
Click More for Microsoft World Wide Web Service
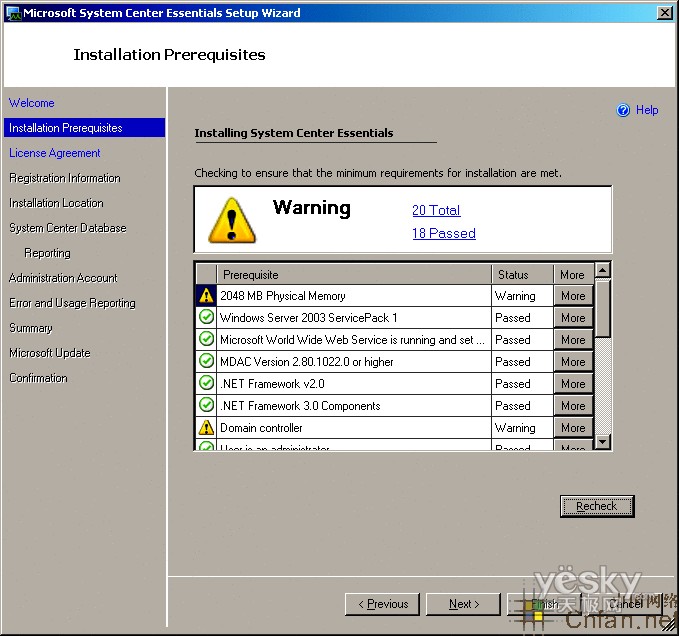coord(573,340)
